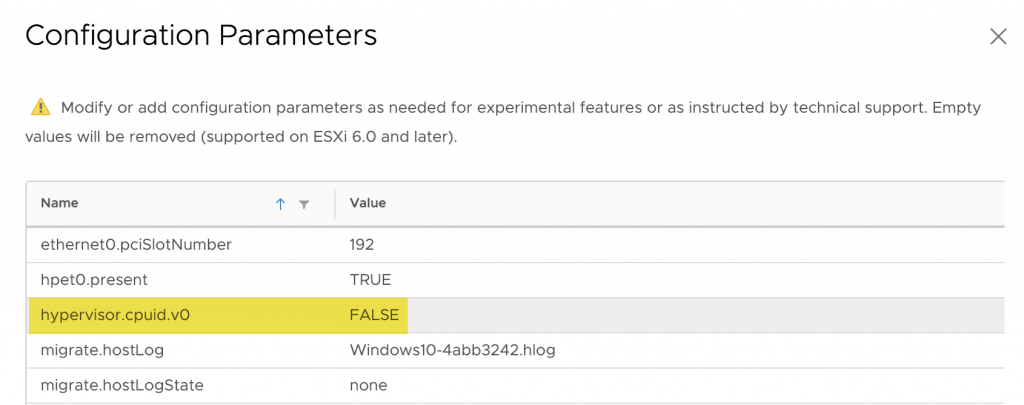Click the Configuration Parameters dialog title
Image resolution: width=1024 pixels, height=405 pixels.
pyautogui.click(x=200, y=36)
